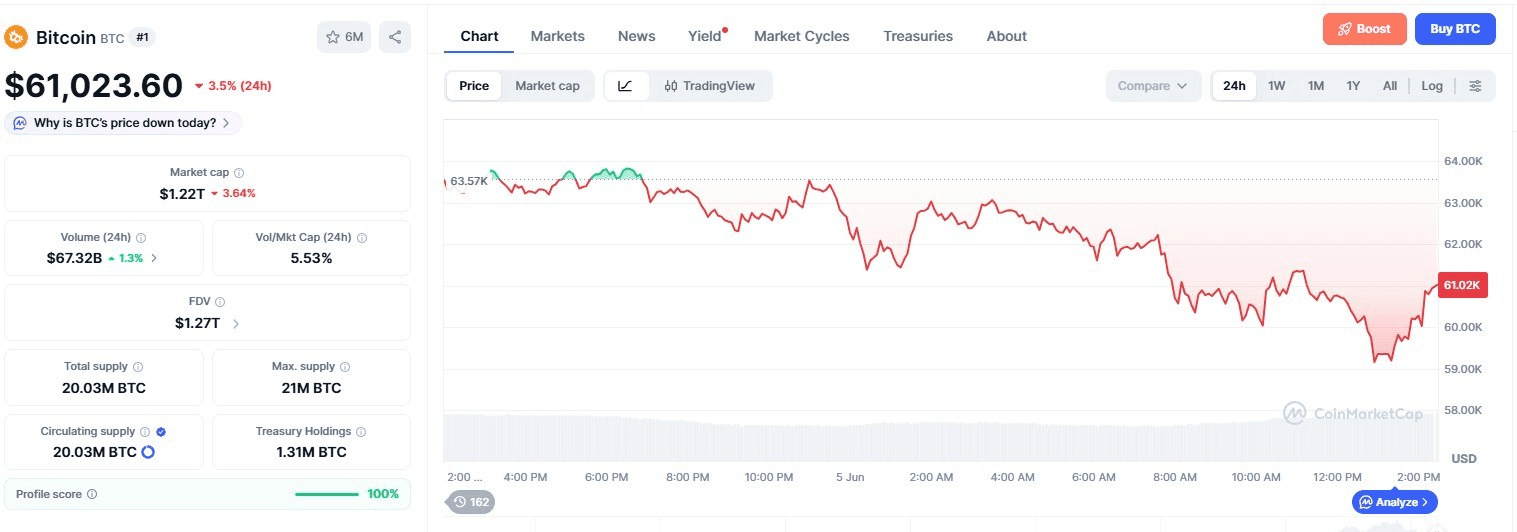Click the verified badge next to Circulating supply
This screenshot has width=1517, height=532.
click(x=161, y=432)
